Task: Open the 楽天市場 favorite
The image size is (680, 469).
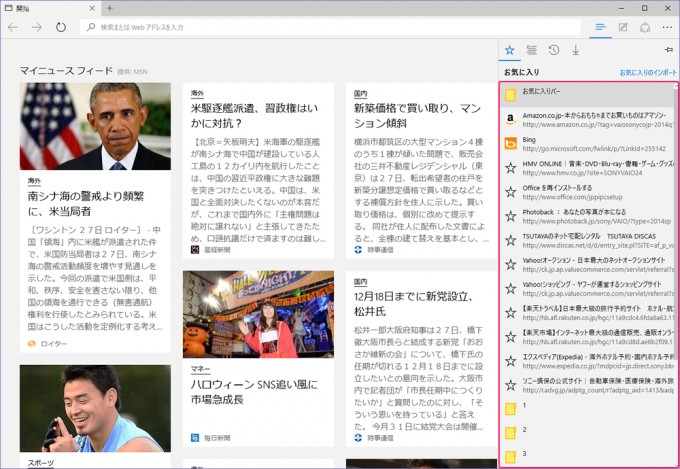Action: 588,337
